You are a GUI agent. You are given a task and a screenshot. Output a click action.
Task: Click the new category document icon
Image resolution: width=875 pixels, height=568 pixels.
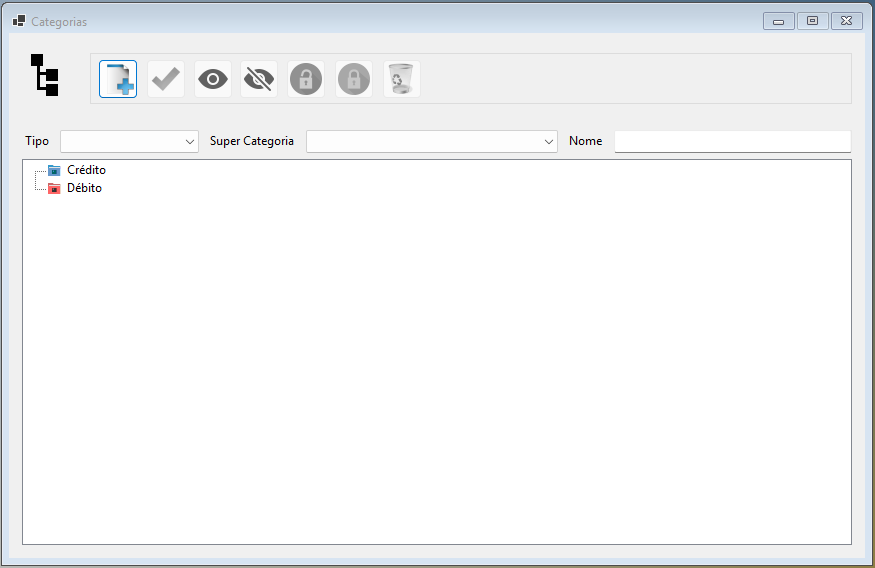coord(118,79)
